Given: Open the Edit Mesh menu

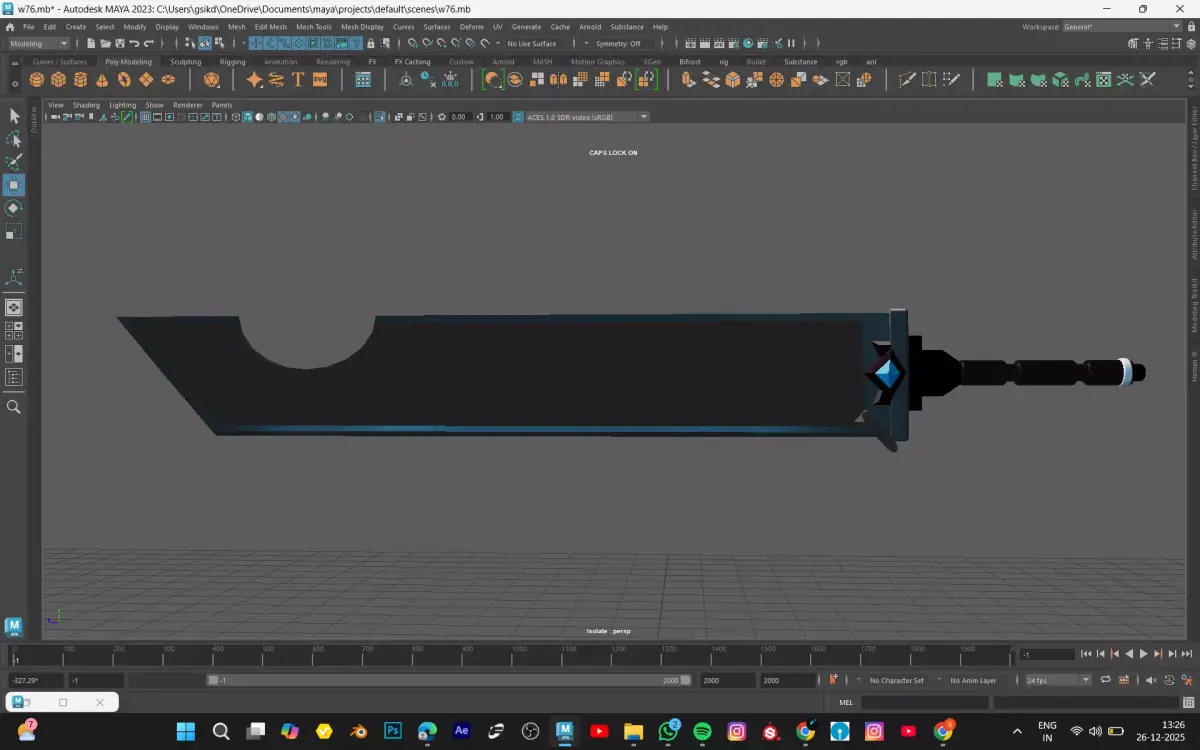Looking at the screenshot, I should point(270,27).
